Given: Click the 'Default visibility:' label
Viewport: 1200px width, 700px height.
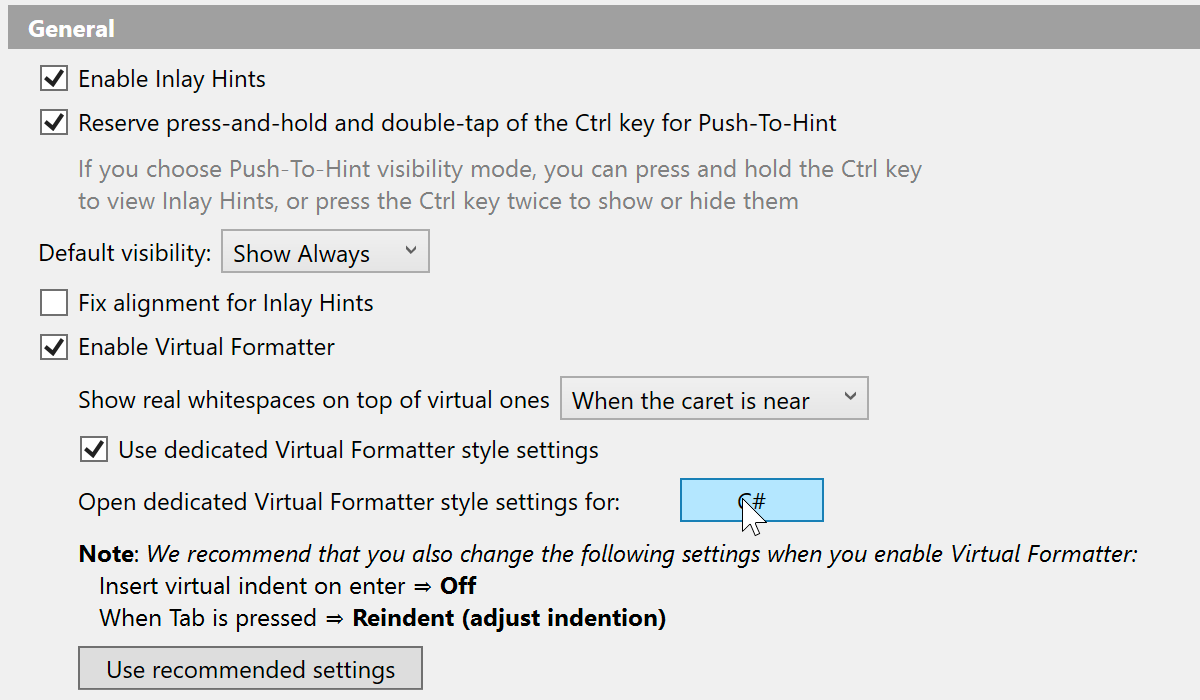Looking at the screenshot, I should (x=125, y=254).
